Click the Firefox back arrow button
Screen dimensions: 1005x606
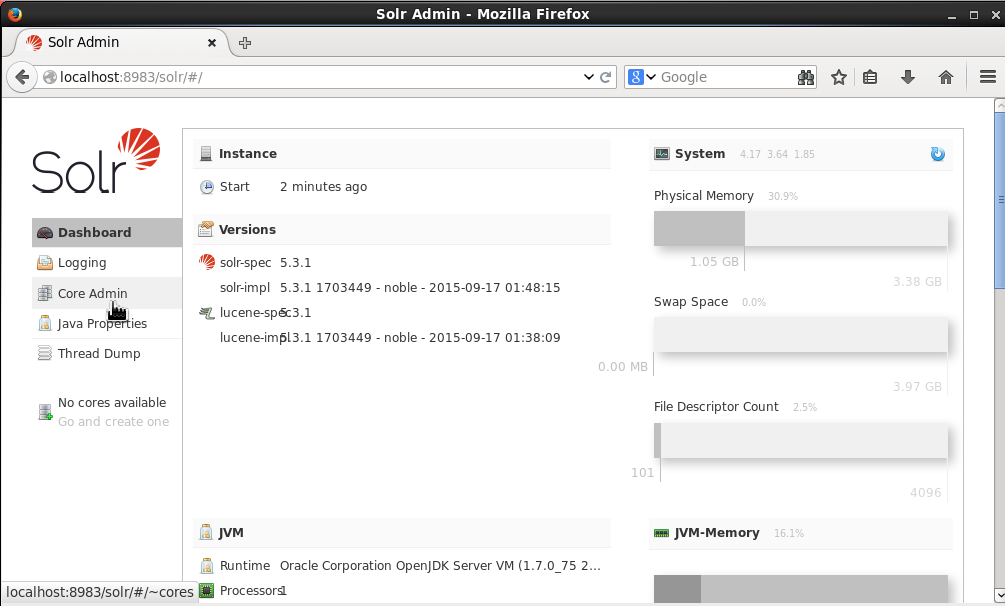22,78
